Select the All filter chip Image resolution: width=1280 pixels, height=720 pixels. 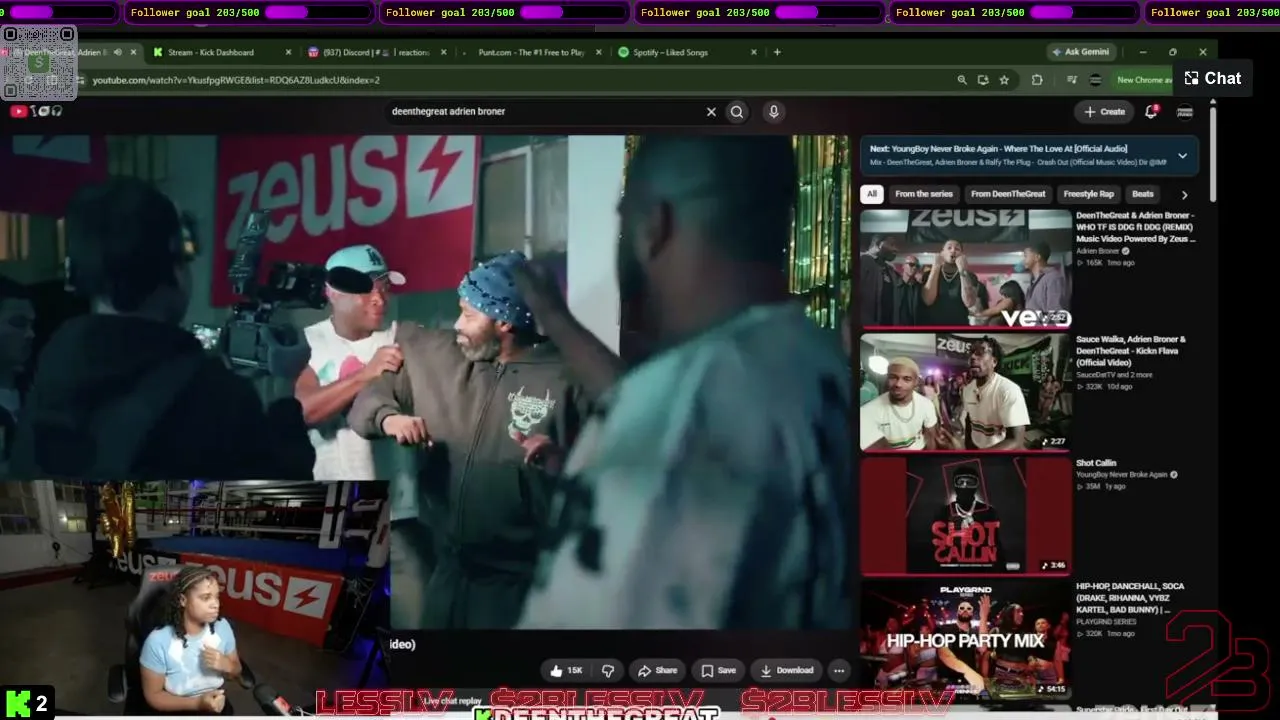pyautogui.click(x=872, y=194)
